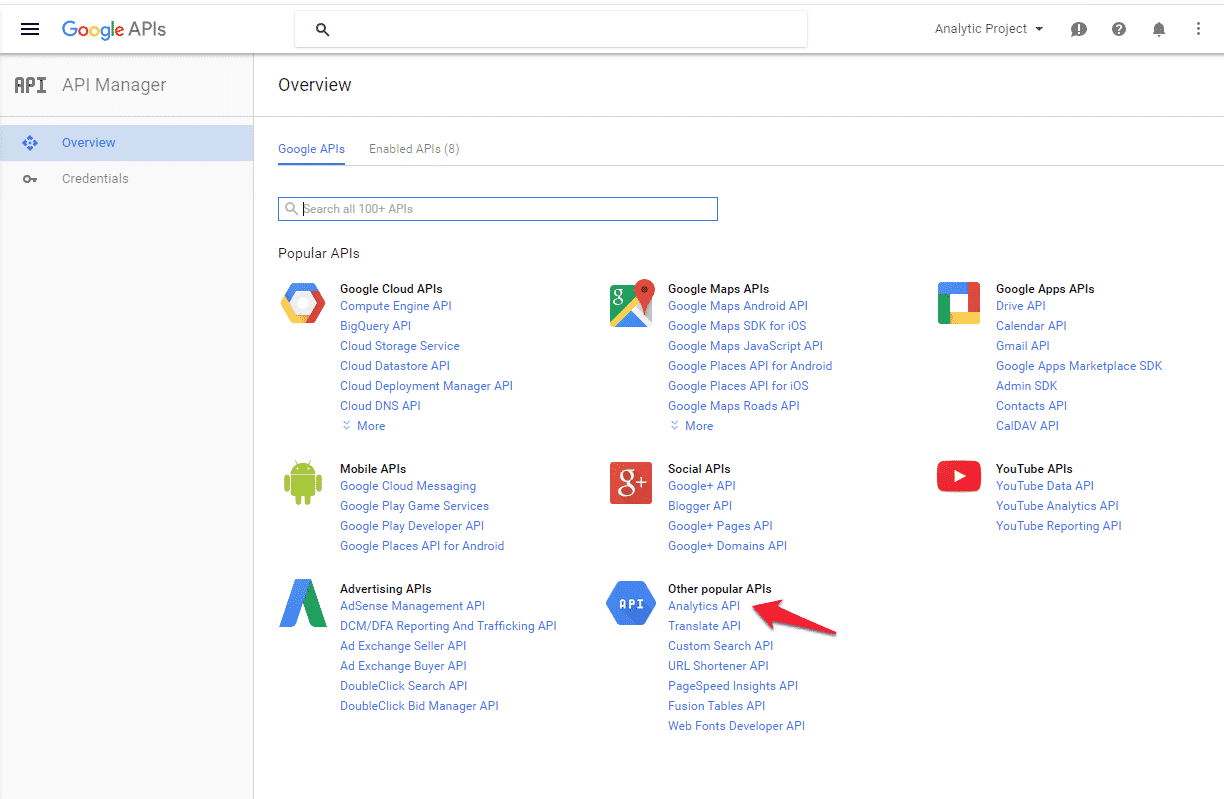
Task: Open the Compute Engine API link
Action: point(396,306)
